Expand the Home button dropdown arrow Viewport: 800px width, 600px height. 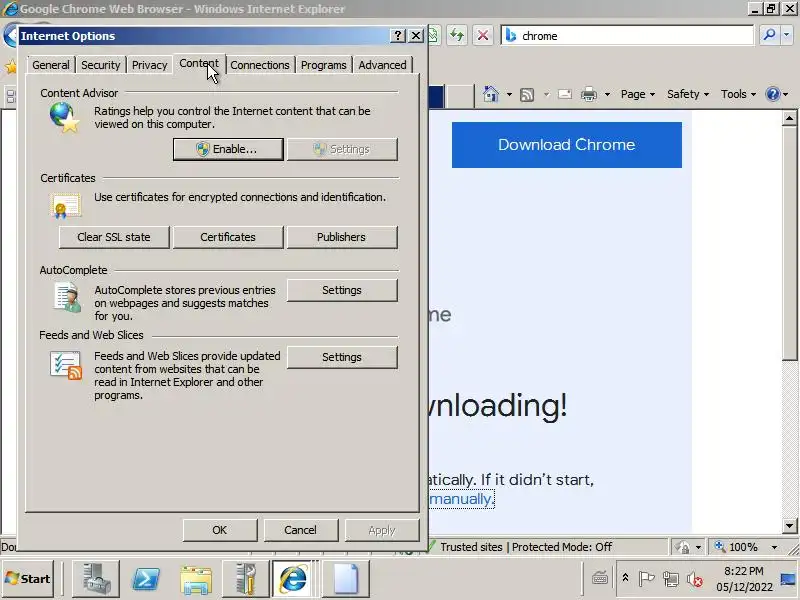tap(509, 94)
